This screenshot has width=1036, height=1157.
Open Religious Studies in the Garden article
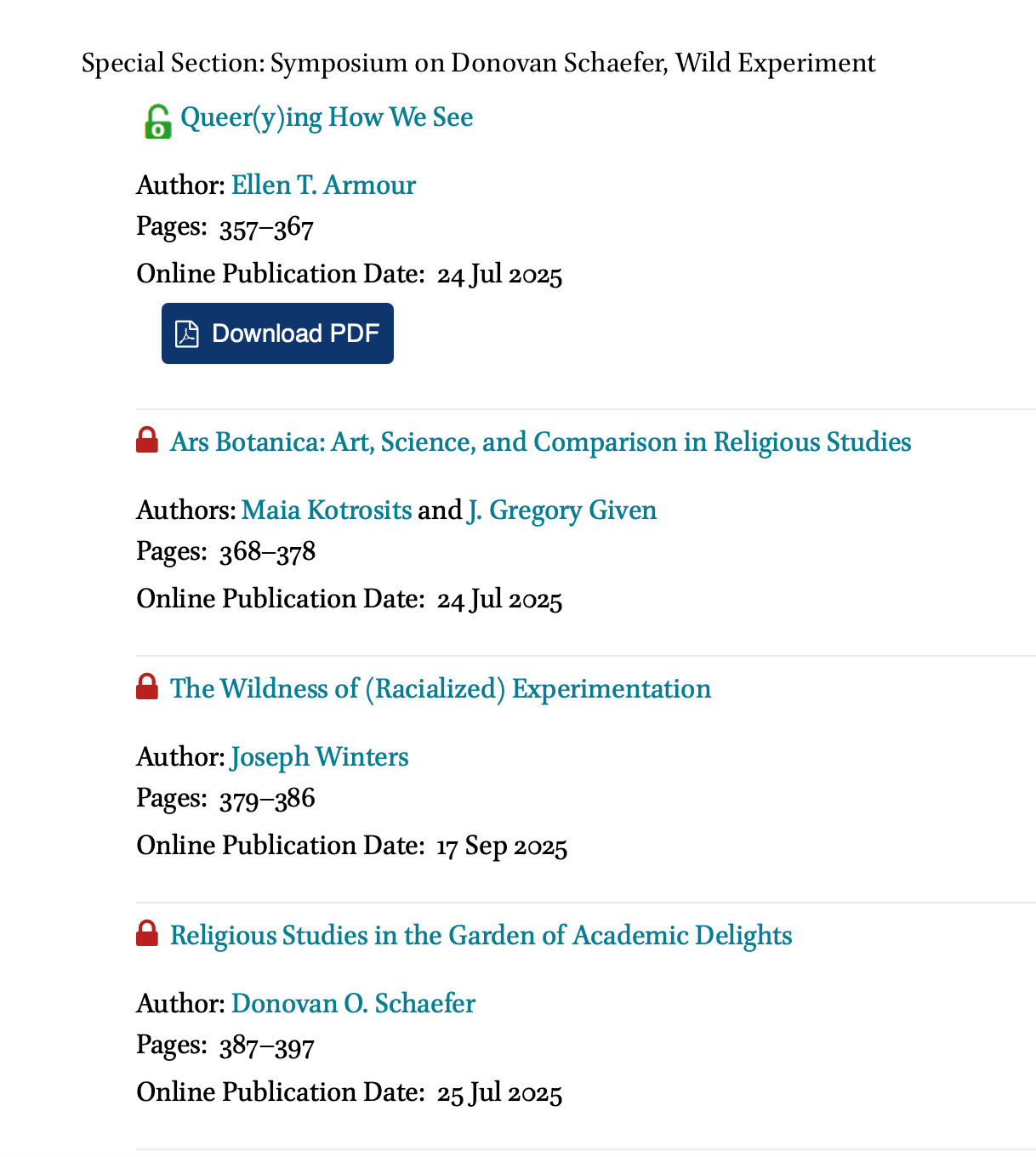(481, 936)
